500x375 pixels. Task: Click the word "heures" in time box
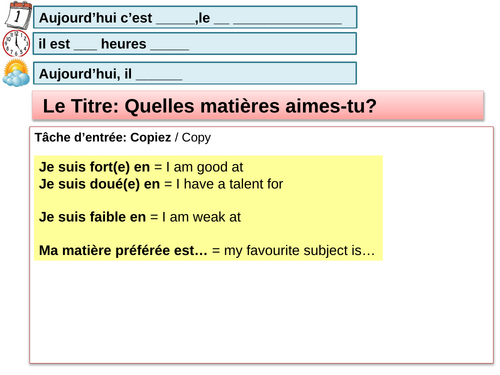coord(124,44)
